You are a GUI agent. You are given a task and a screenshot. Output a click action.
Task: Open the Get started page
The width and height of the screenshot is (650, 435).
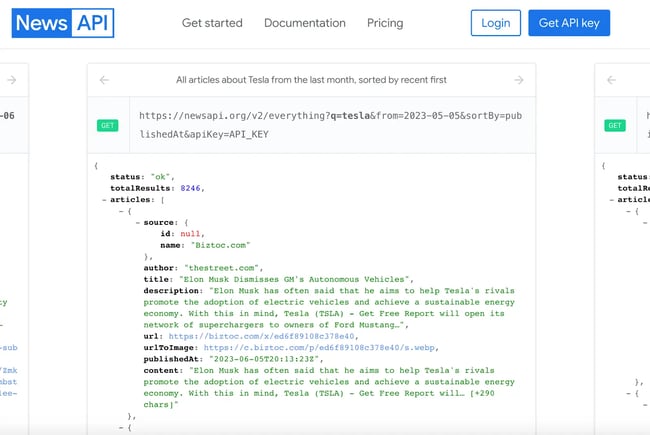point(212,23)
